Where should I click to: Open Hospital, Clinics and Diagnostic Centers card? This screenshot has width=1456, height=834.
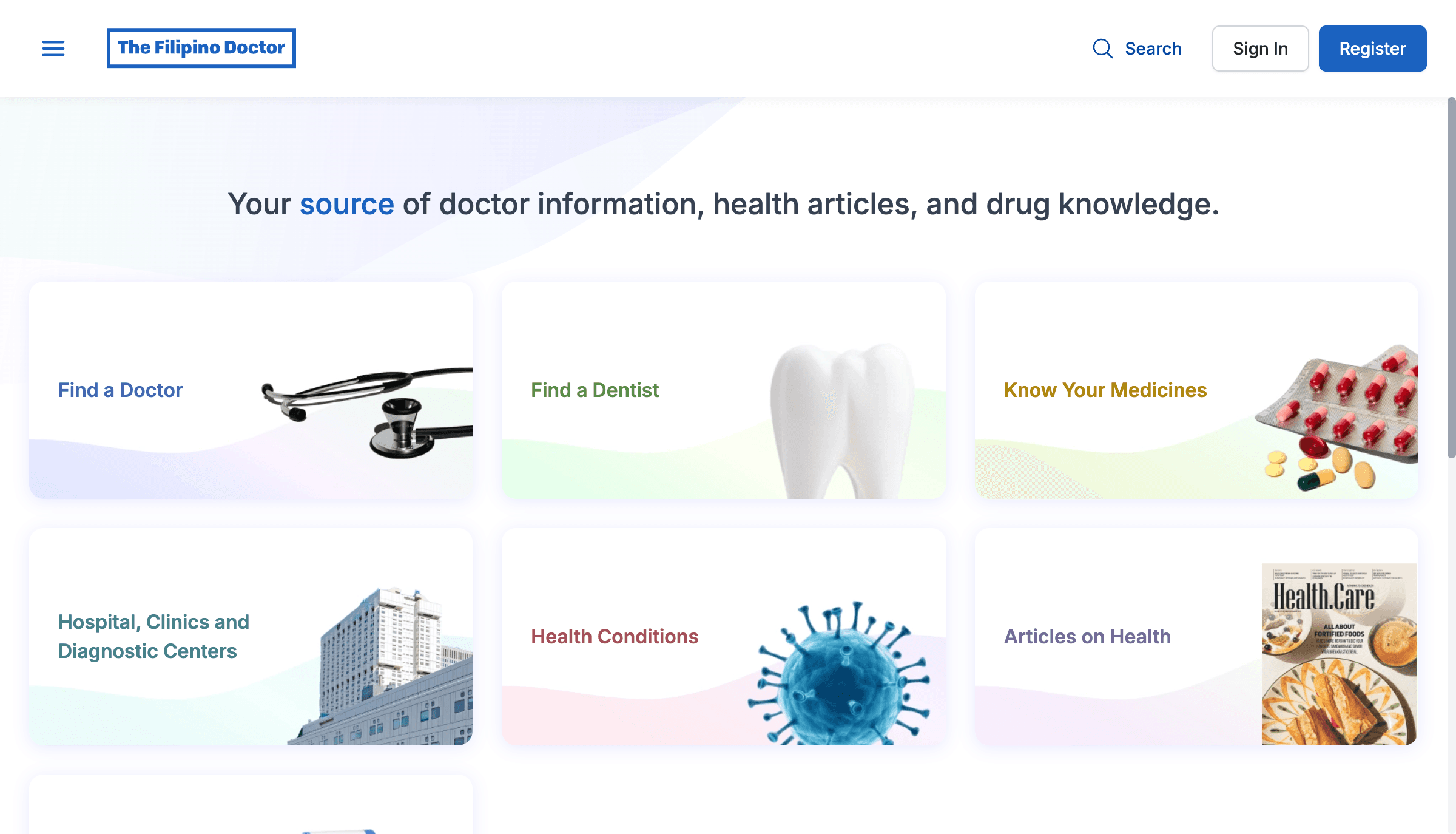tap(251, 637)
